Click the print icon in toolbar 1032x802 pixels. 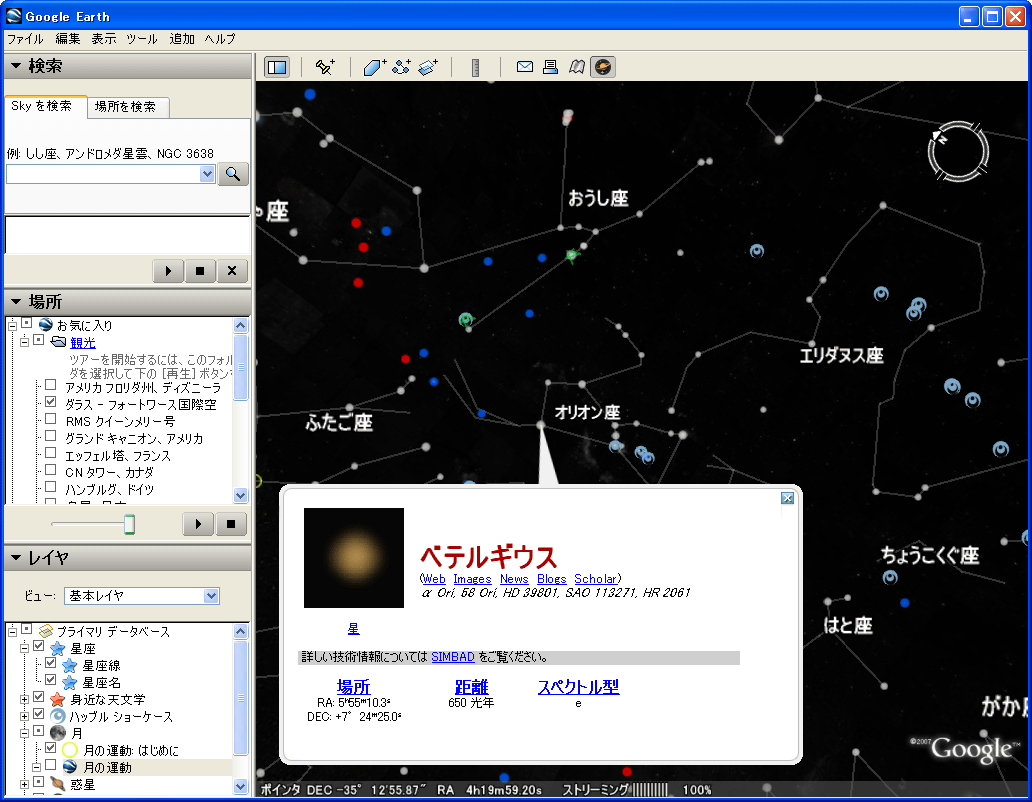pyautogui.click(x=550, y=66)
